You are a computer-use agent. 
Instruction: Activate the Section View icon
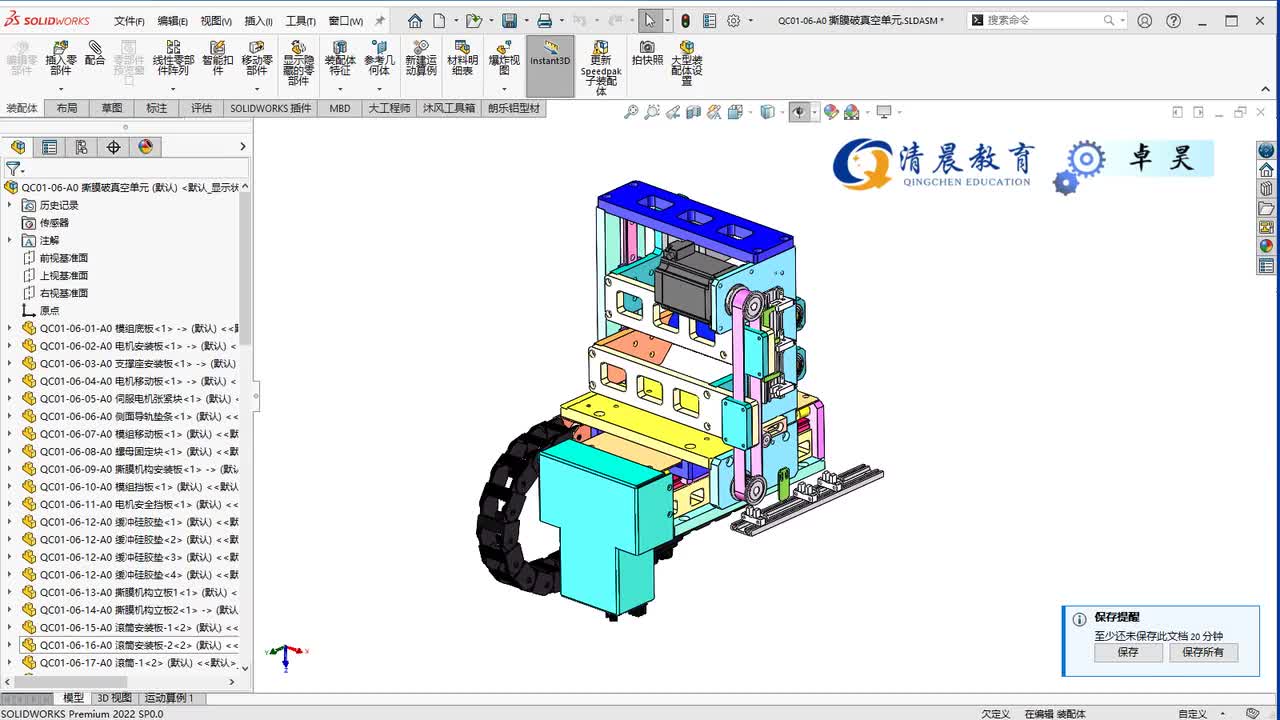coord(694,112)
